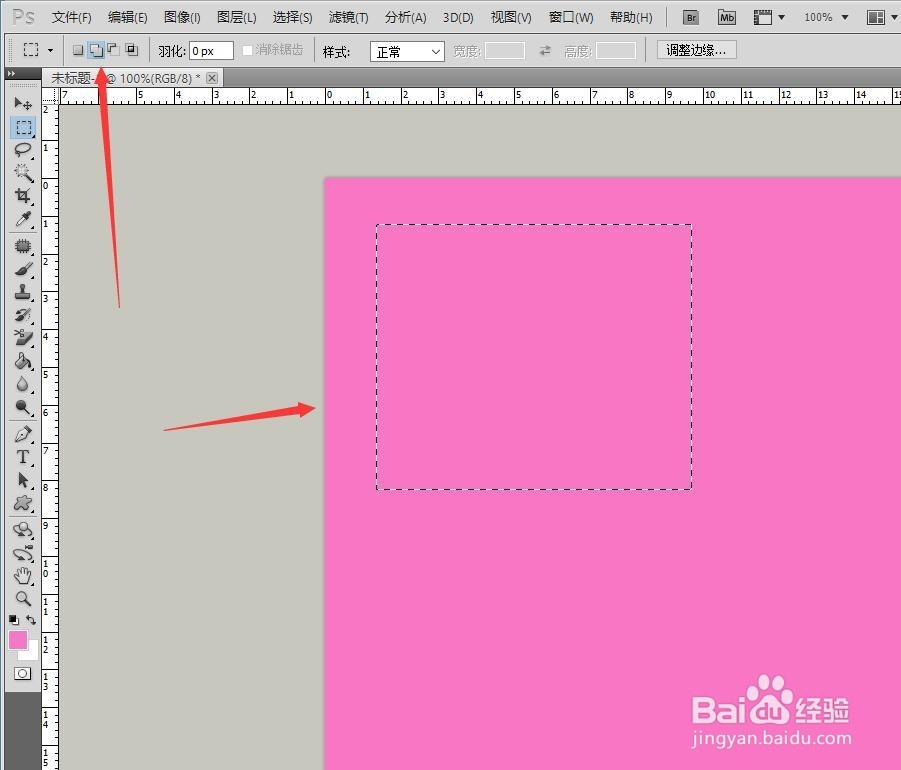
Task: Open the 文件(F) menu
Action: click(71, 17)
